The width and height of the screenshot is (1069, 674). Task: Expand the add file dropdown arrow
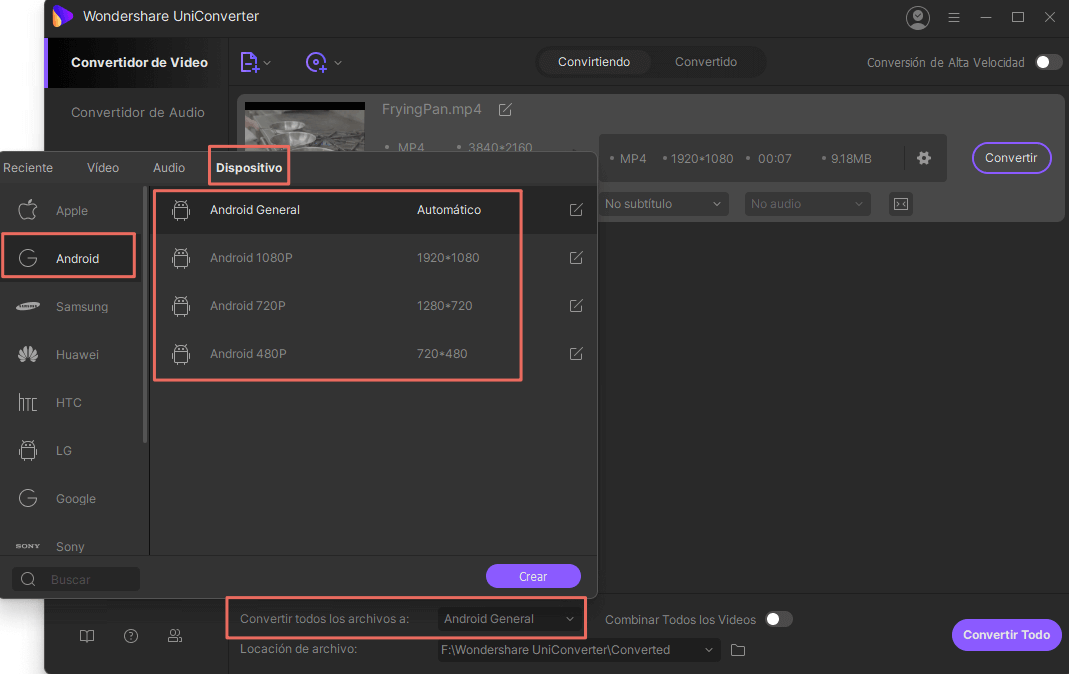point(267,63)
